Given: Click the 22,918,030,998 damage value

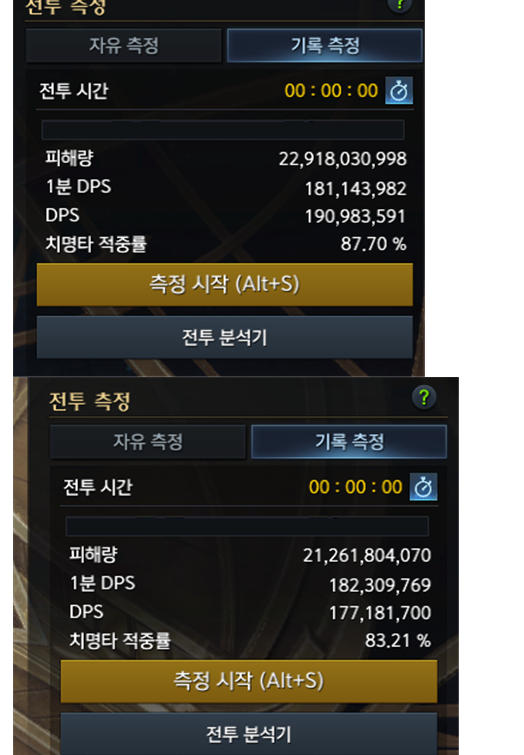Looking at the screenshot, I should click(x=342, y=159).
